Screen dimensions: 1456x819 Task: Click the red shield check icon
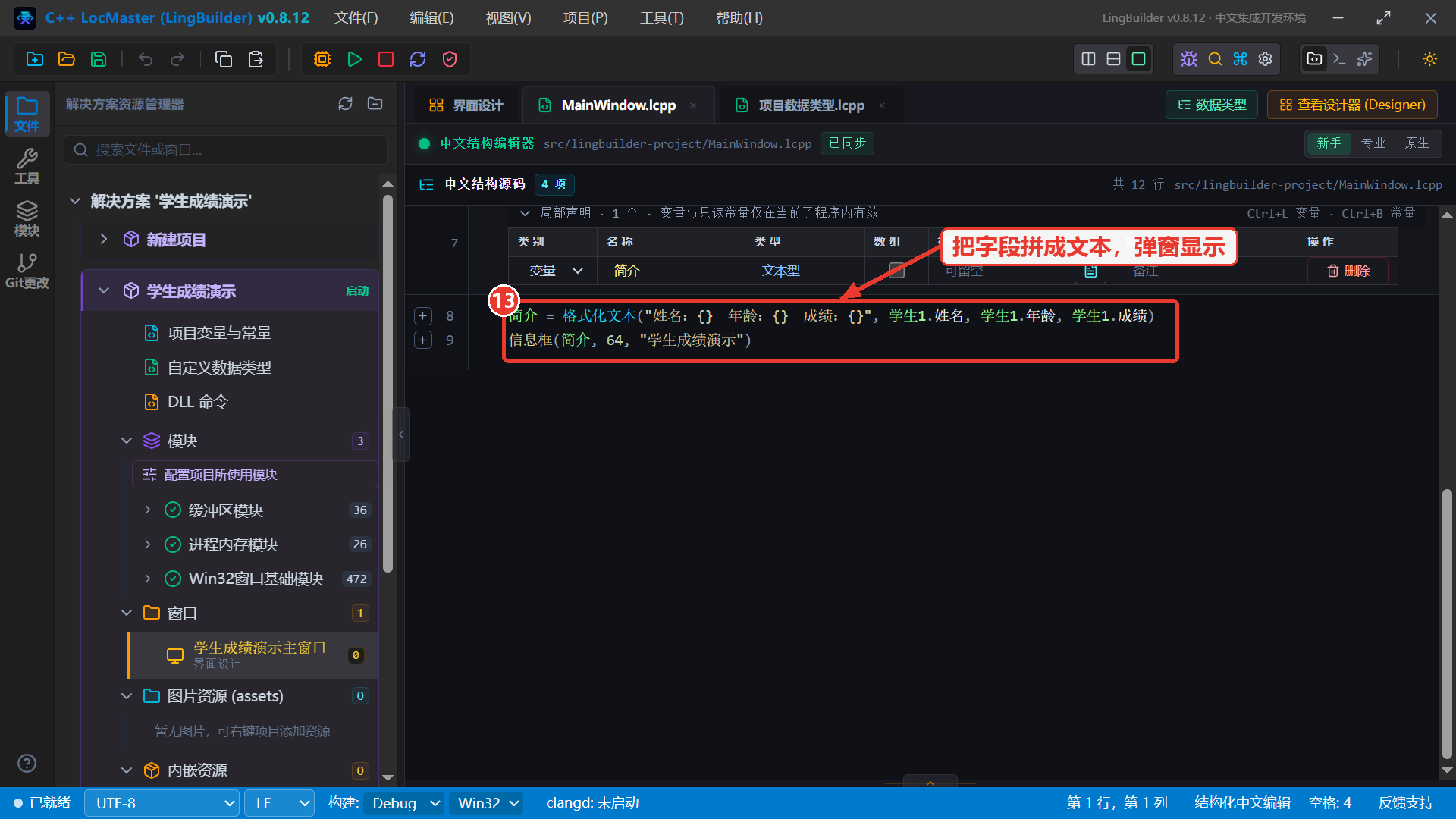coord(450,59)
